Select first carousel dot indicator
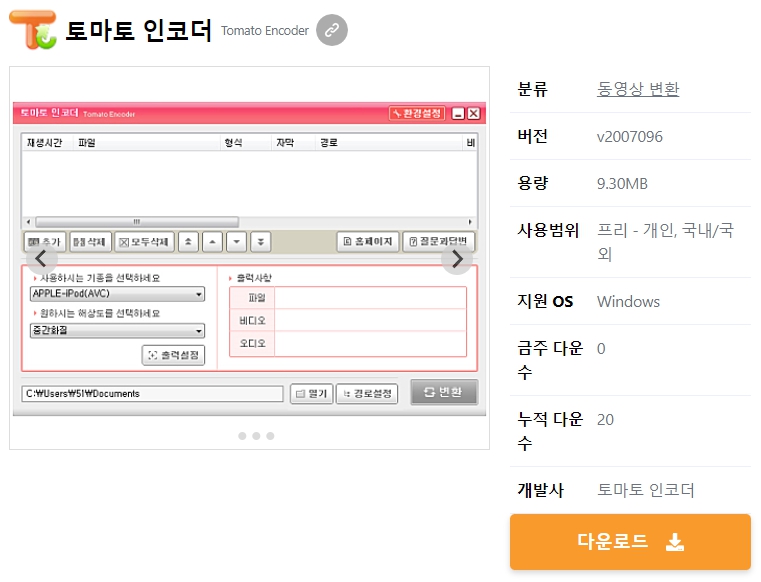 pyautogui.click(x=242, y=436)
